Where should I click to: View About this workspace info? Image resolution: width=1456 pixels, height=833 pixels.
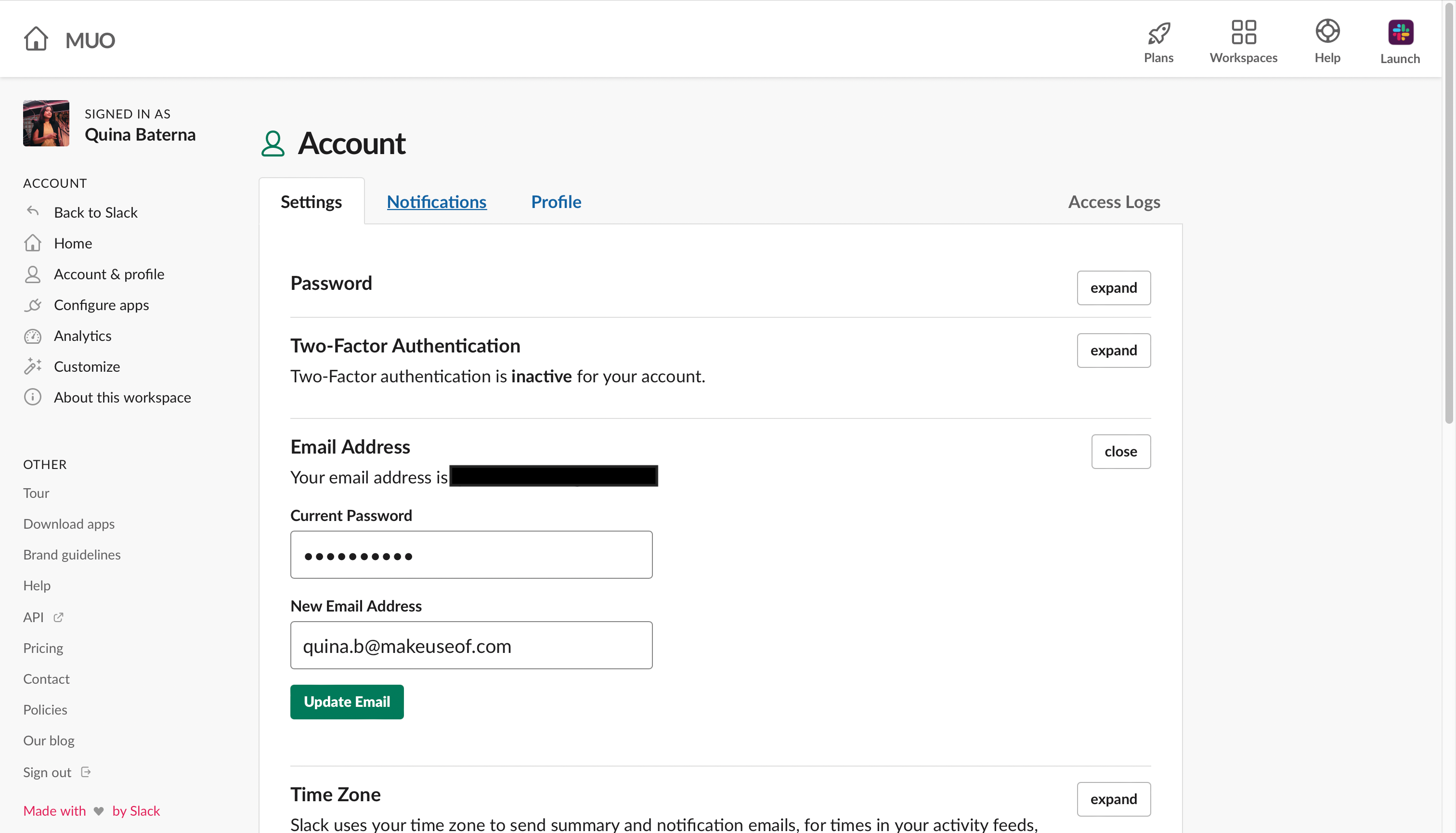pyautogui.click(x=122, y=397)
